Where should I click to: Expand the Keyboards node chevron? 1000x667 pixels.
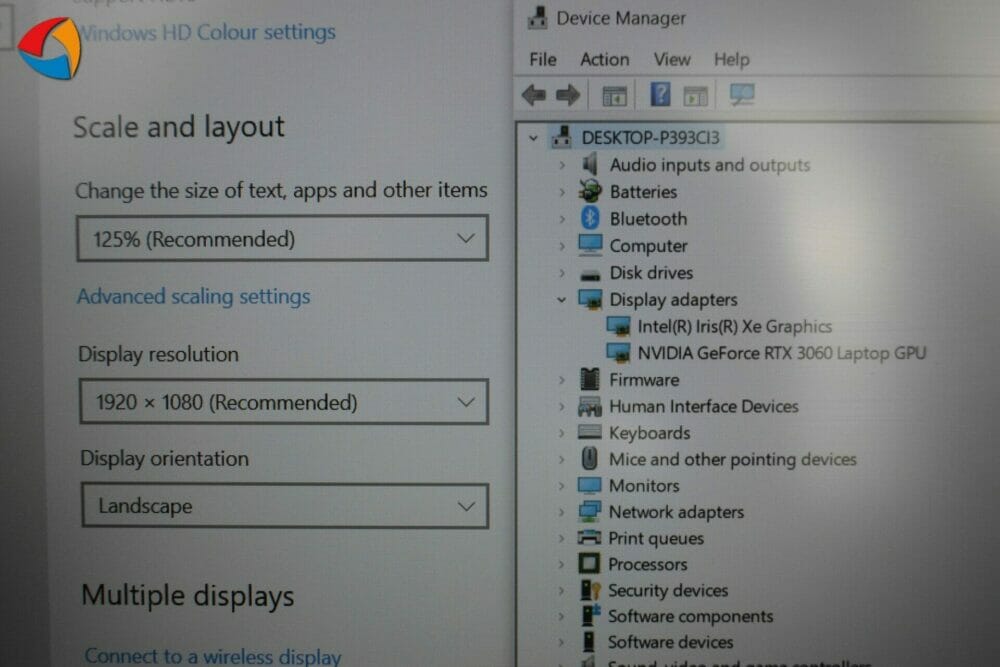562,433
